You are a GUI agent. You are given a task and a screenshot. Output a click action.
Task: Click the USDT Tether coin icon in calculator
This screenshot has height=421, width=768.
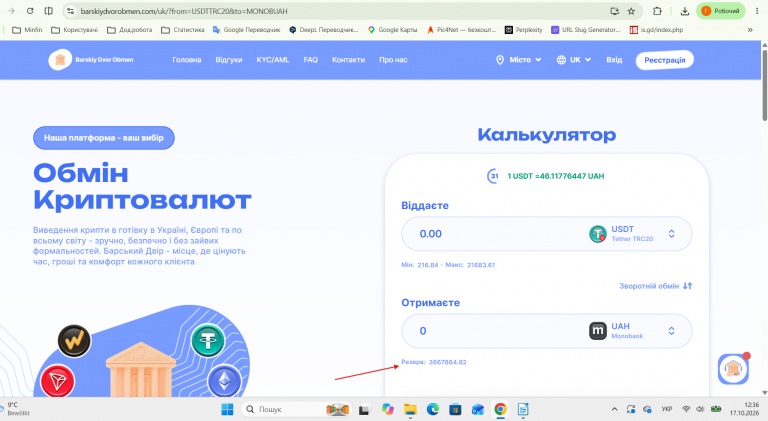(598, 234)
